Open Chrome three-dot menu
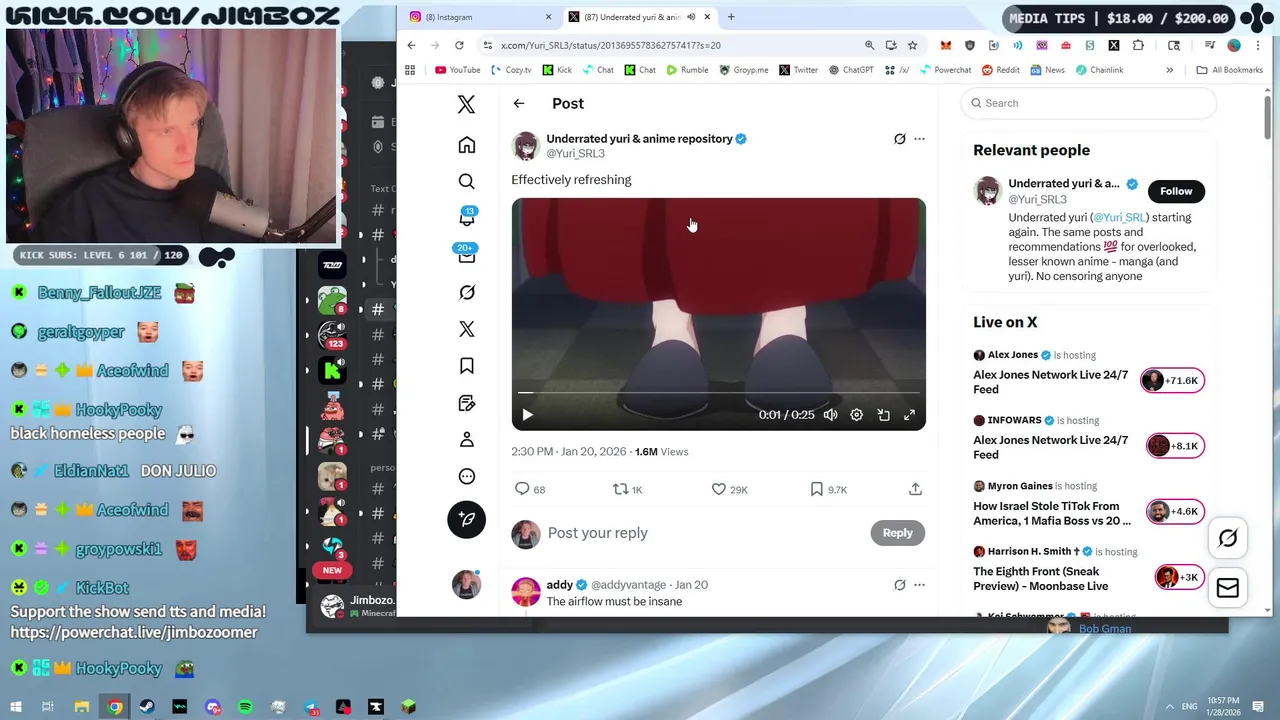Image resolution: width=1280 pixels, height=720 pixels. click(1258, 45)
